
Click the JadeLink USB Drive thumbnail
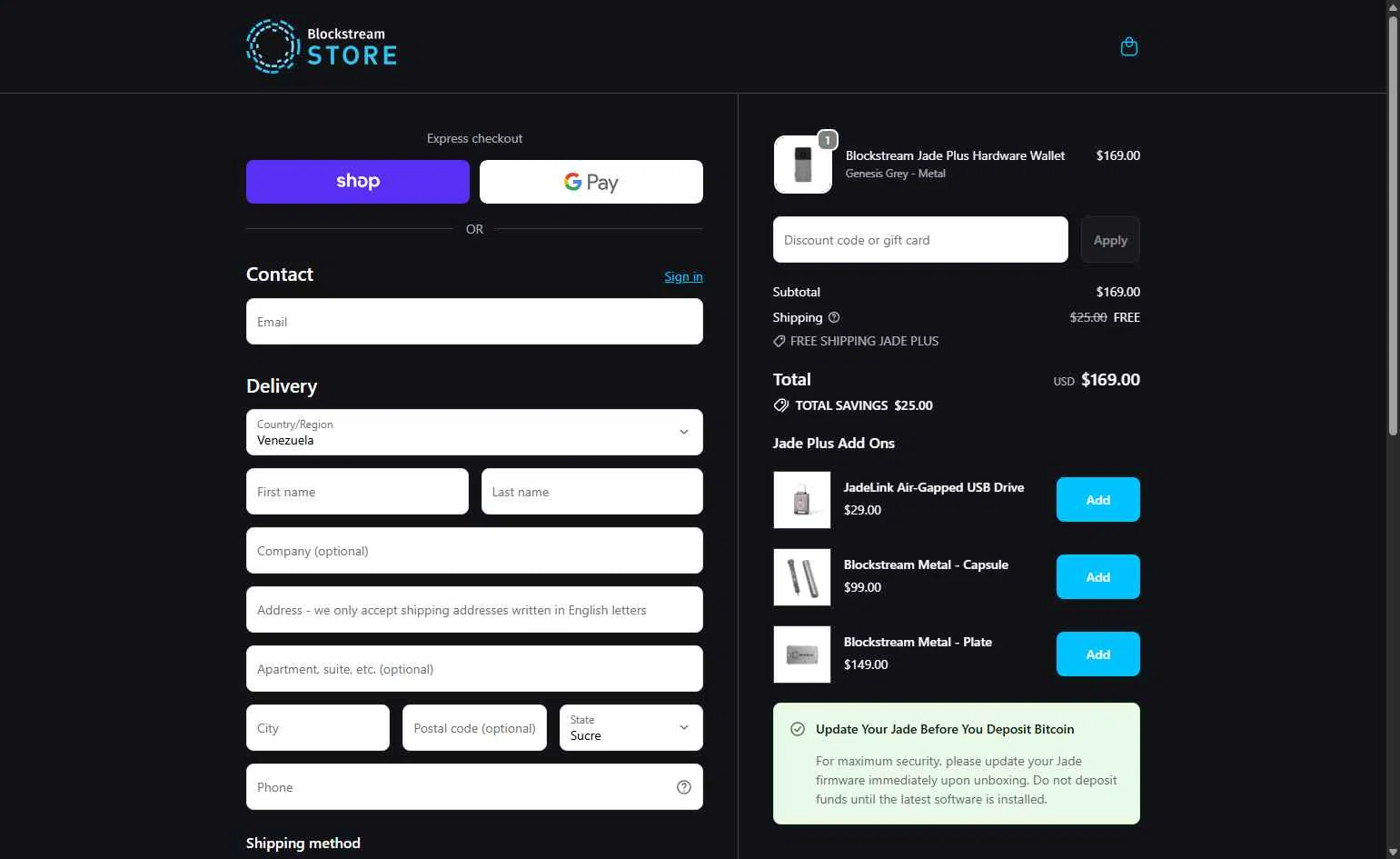pos(802,500)
